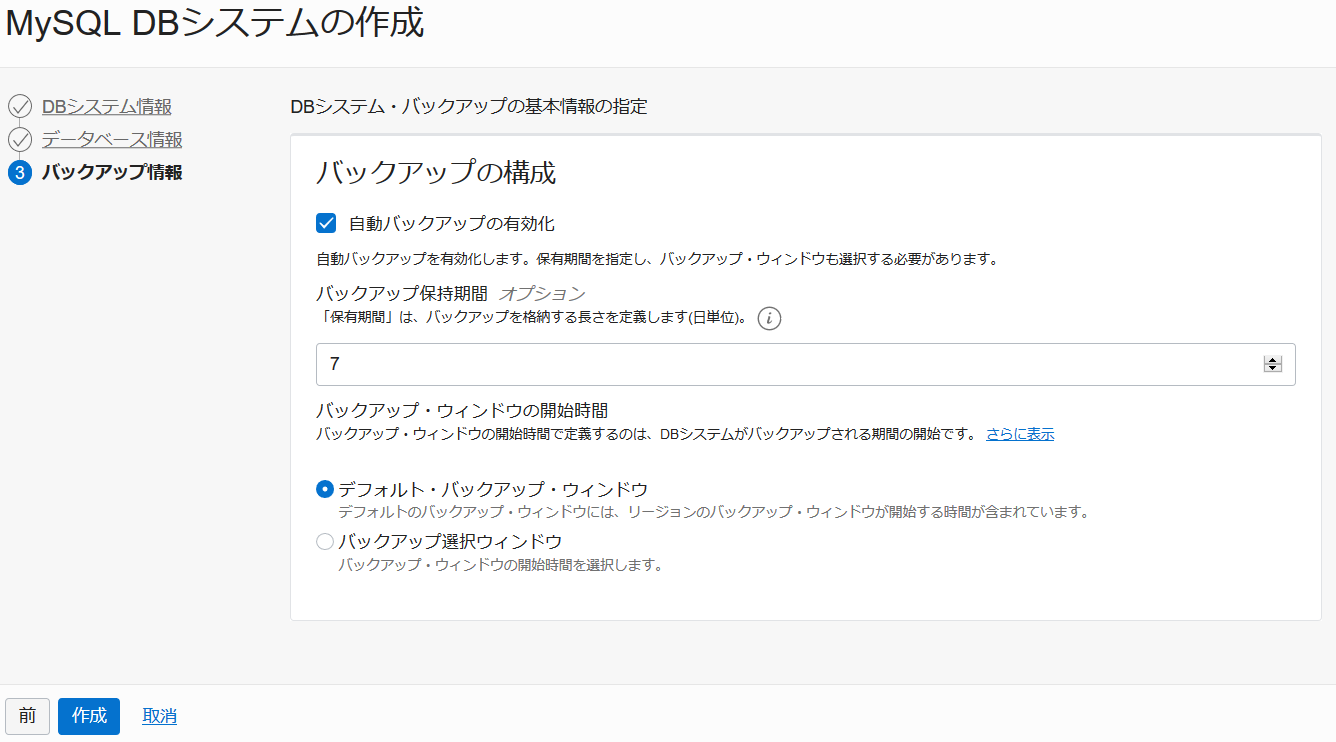Uncheck 自動バックアップの有効化
The height and width of the screenshot is (742, 1336).
click(x=325, y=223)
